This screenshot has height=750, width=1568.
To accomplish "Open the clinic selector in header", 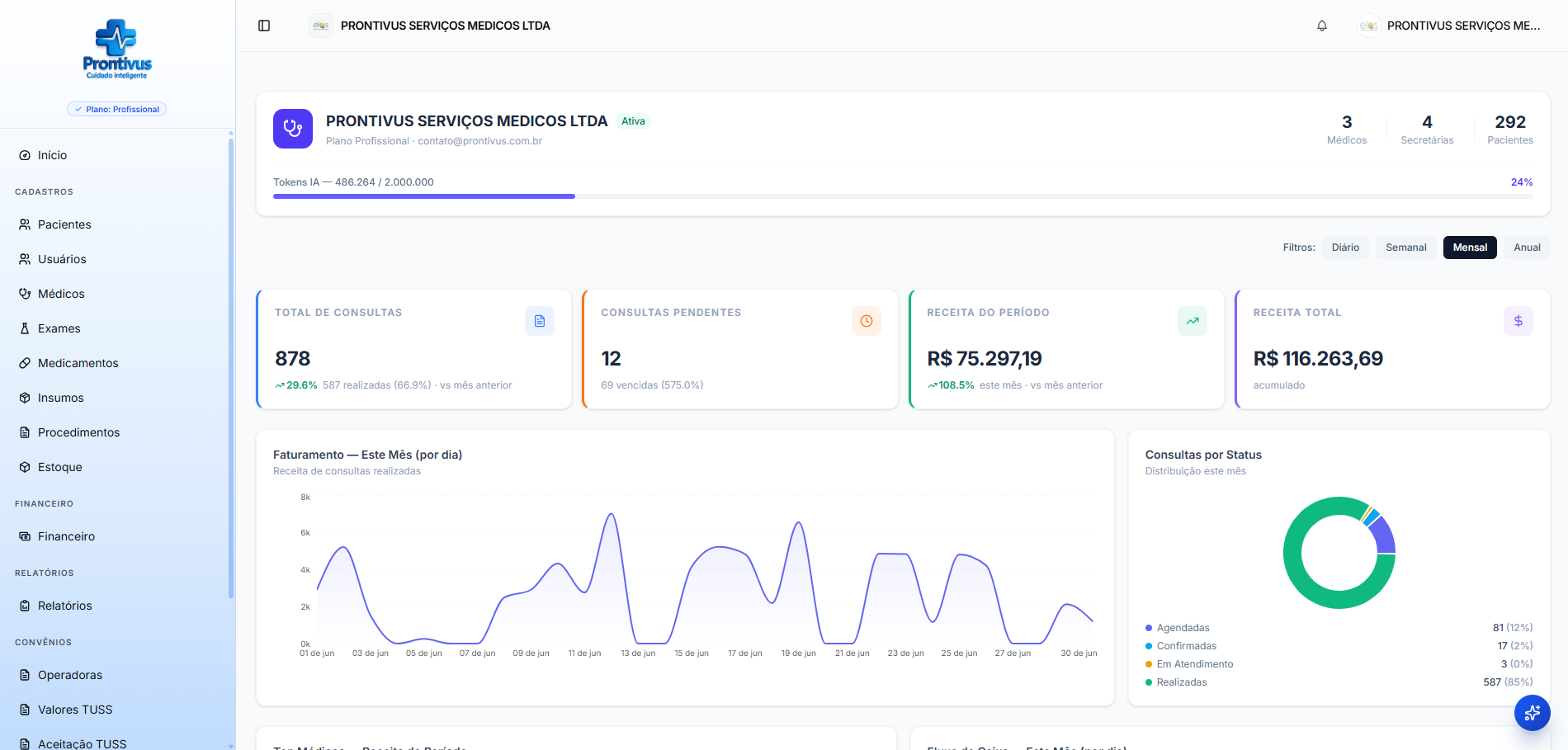I will tap(429, 26).
